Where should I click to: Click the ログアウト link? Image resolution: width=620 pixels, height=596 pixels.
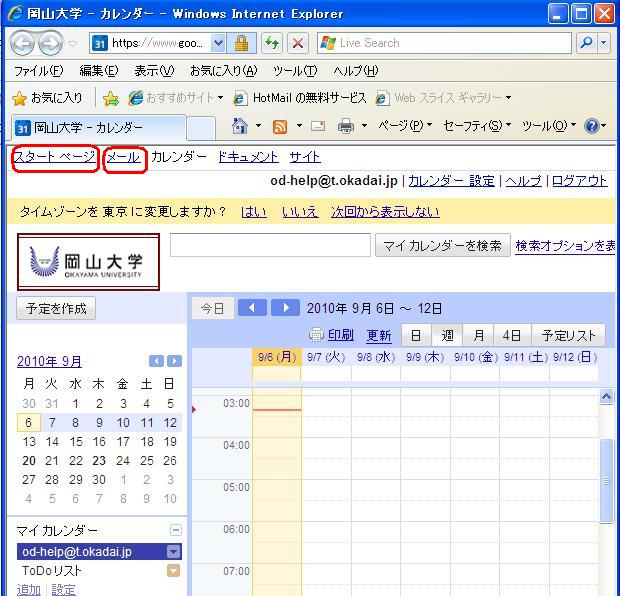(x=579, y=181)
